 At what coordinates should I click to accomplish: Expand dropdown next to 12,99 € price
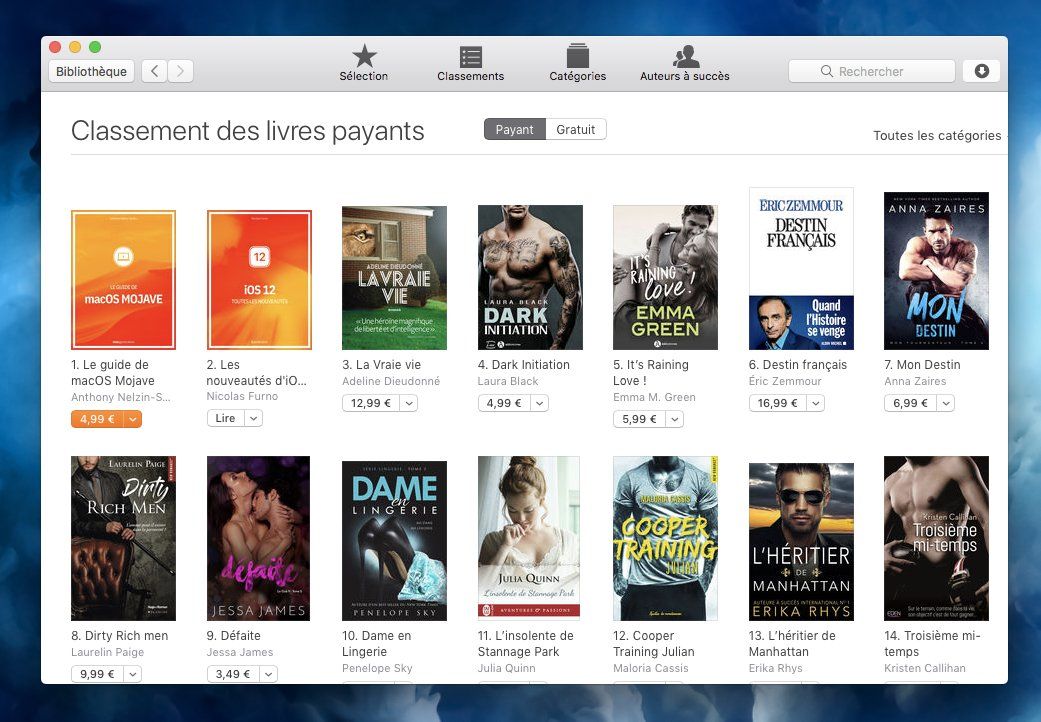tap(409, 403)
